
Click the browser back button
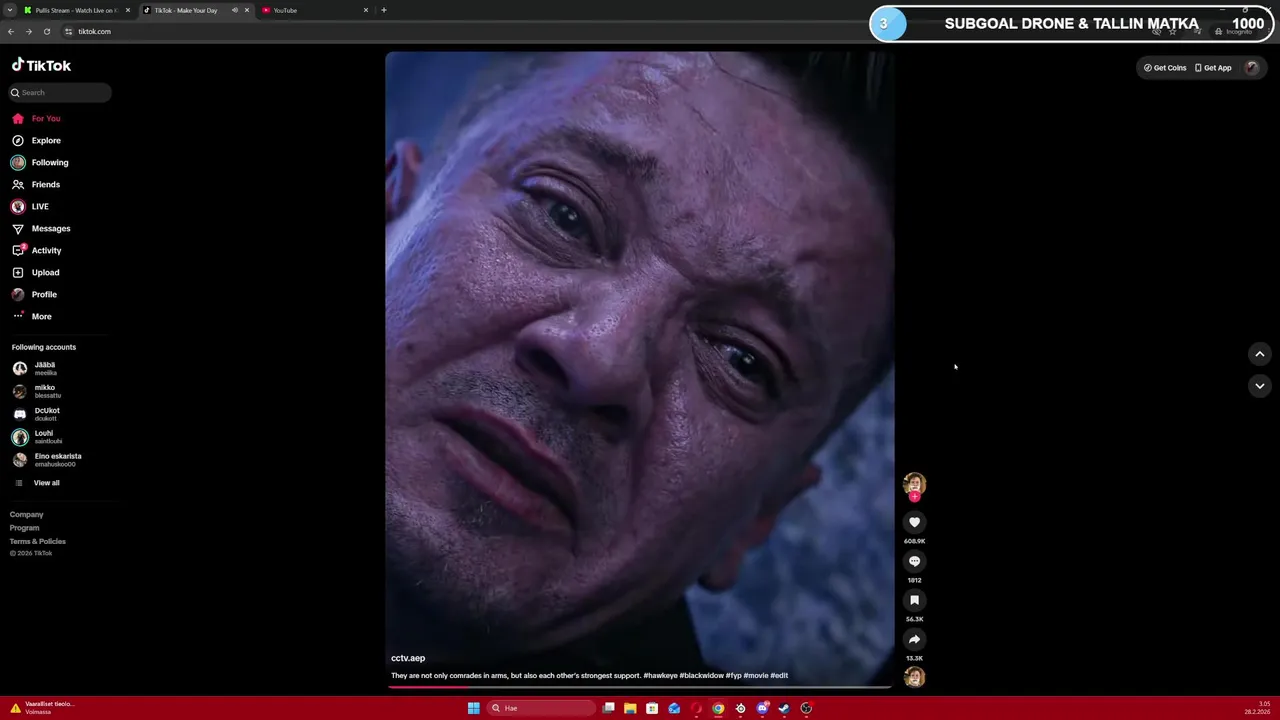(x=10, y=31)
